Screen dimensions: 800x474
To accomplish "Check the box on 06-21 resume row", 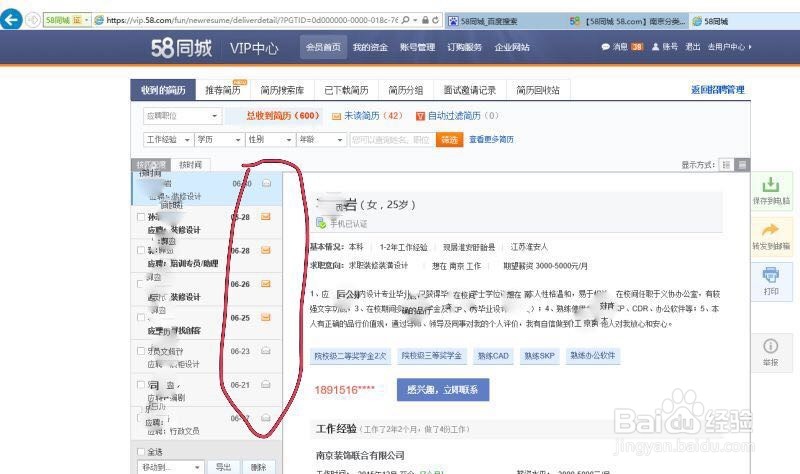I will click(x=141, y=385).
